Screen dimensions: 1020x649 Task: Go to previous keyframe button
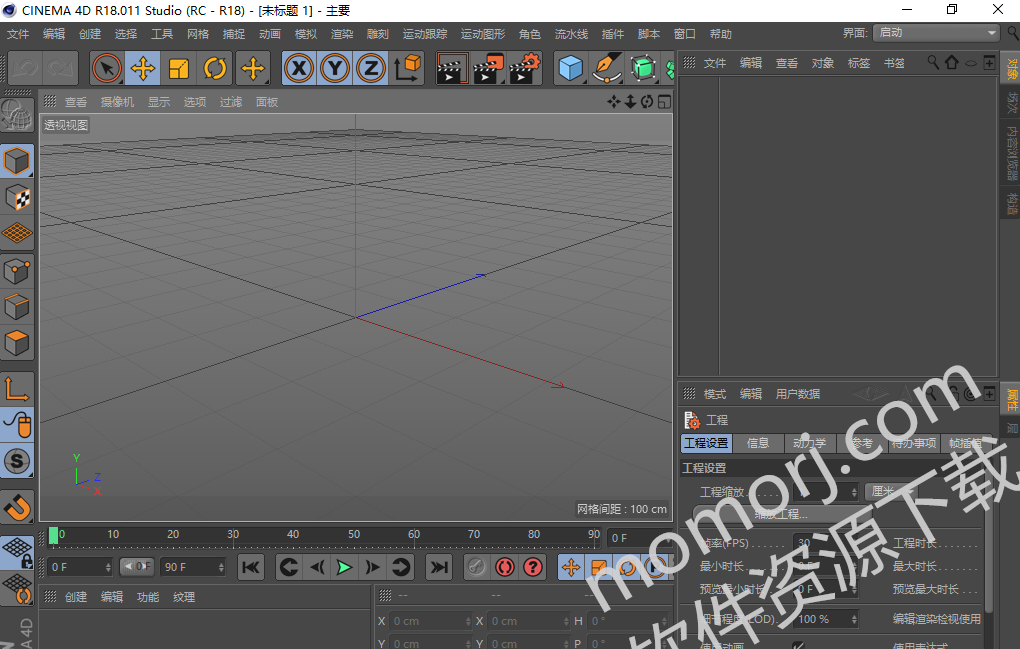(289, 568)
